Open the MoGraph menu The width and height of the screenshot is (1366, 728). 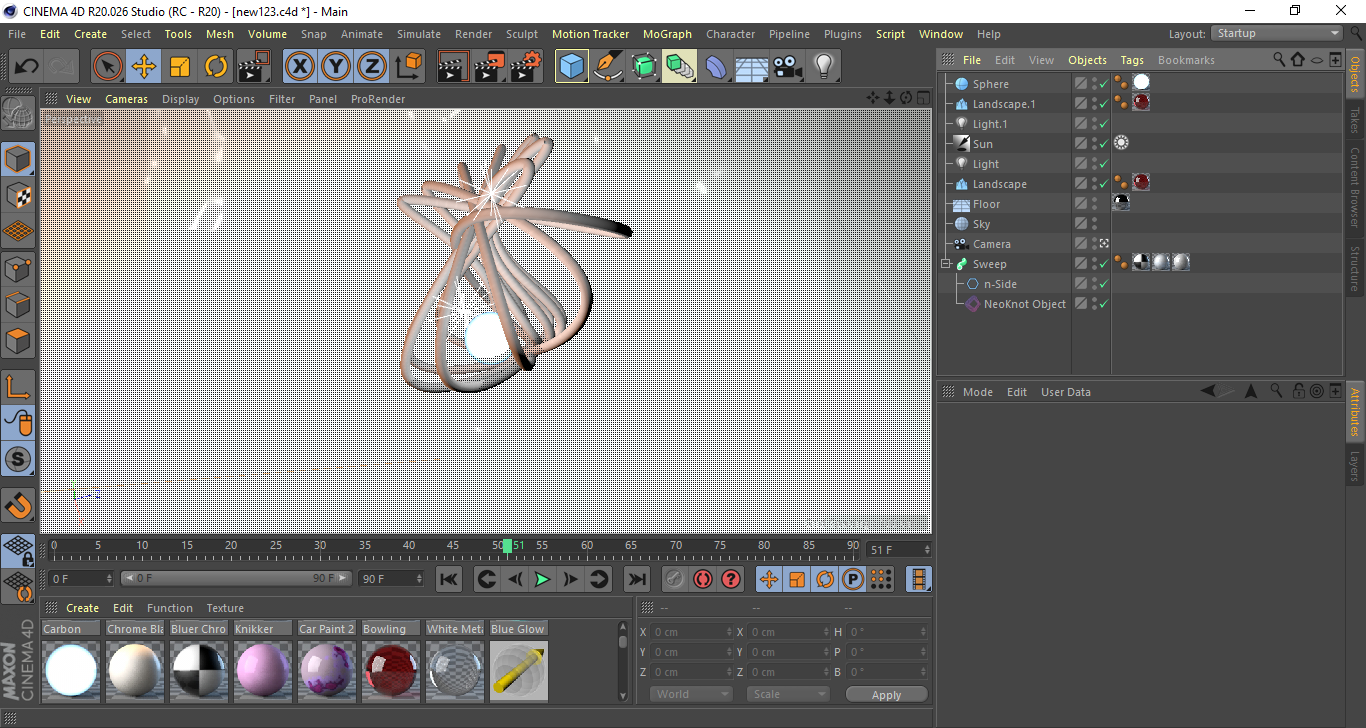pyautogui.click(x=667, y=34)
